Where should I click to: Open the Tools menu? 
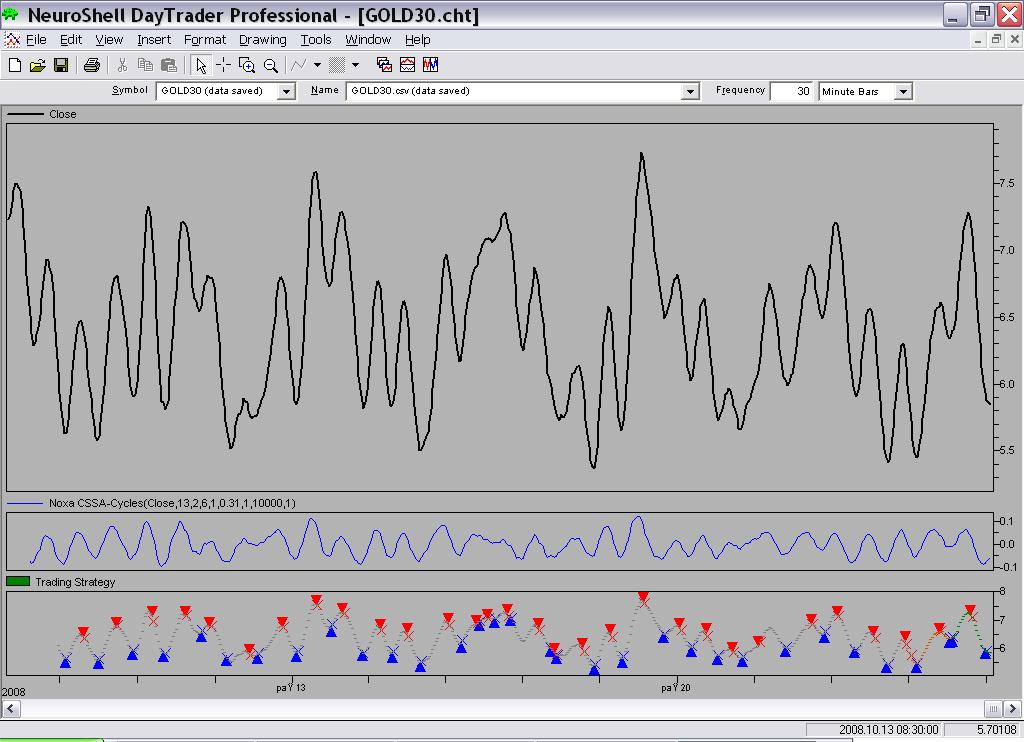316,40
